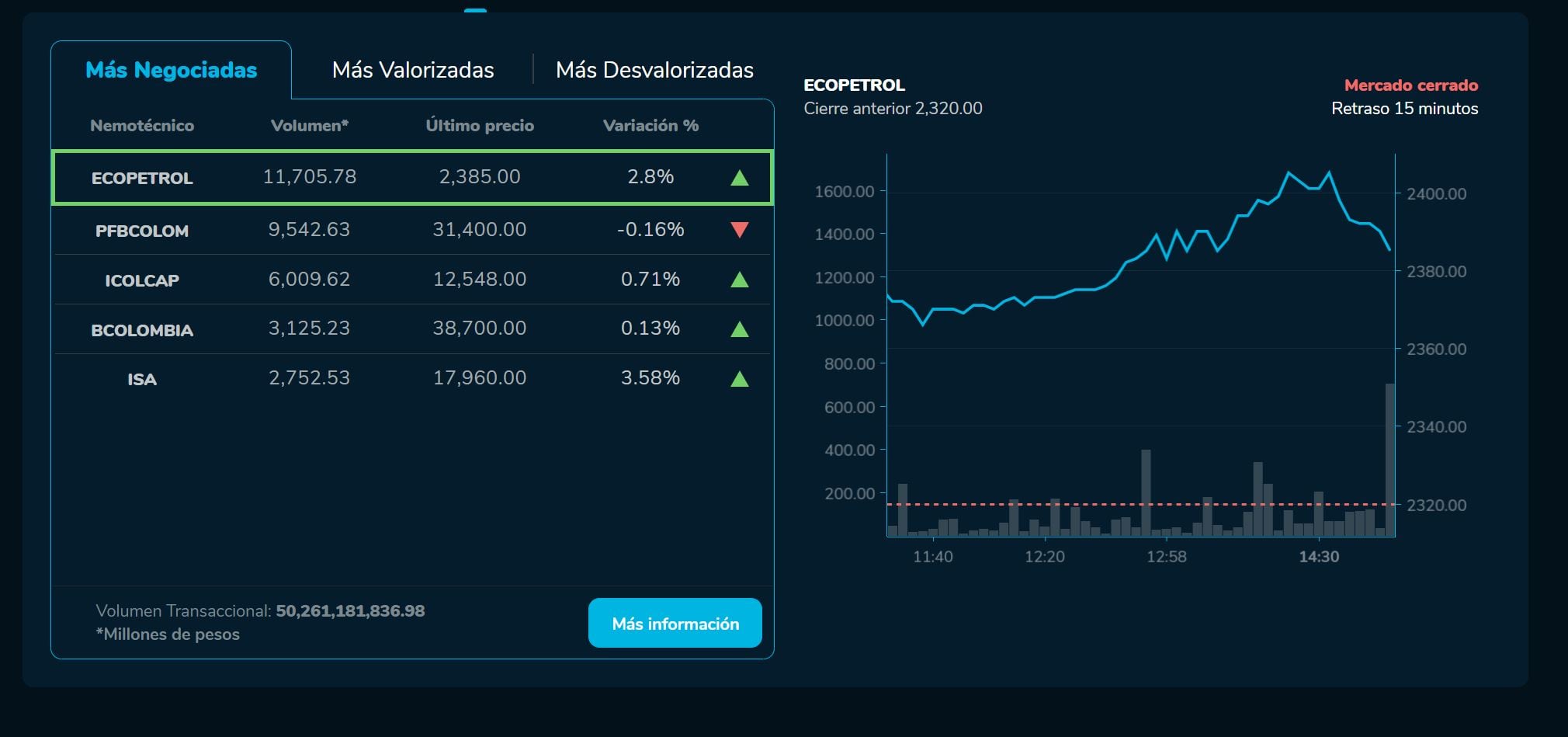Screen dimensions: 1568x737
Task: Select the Más Negociadas tab
Action: point(171,70)
